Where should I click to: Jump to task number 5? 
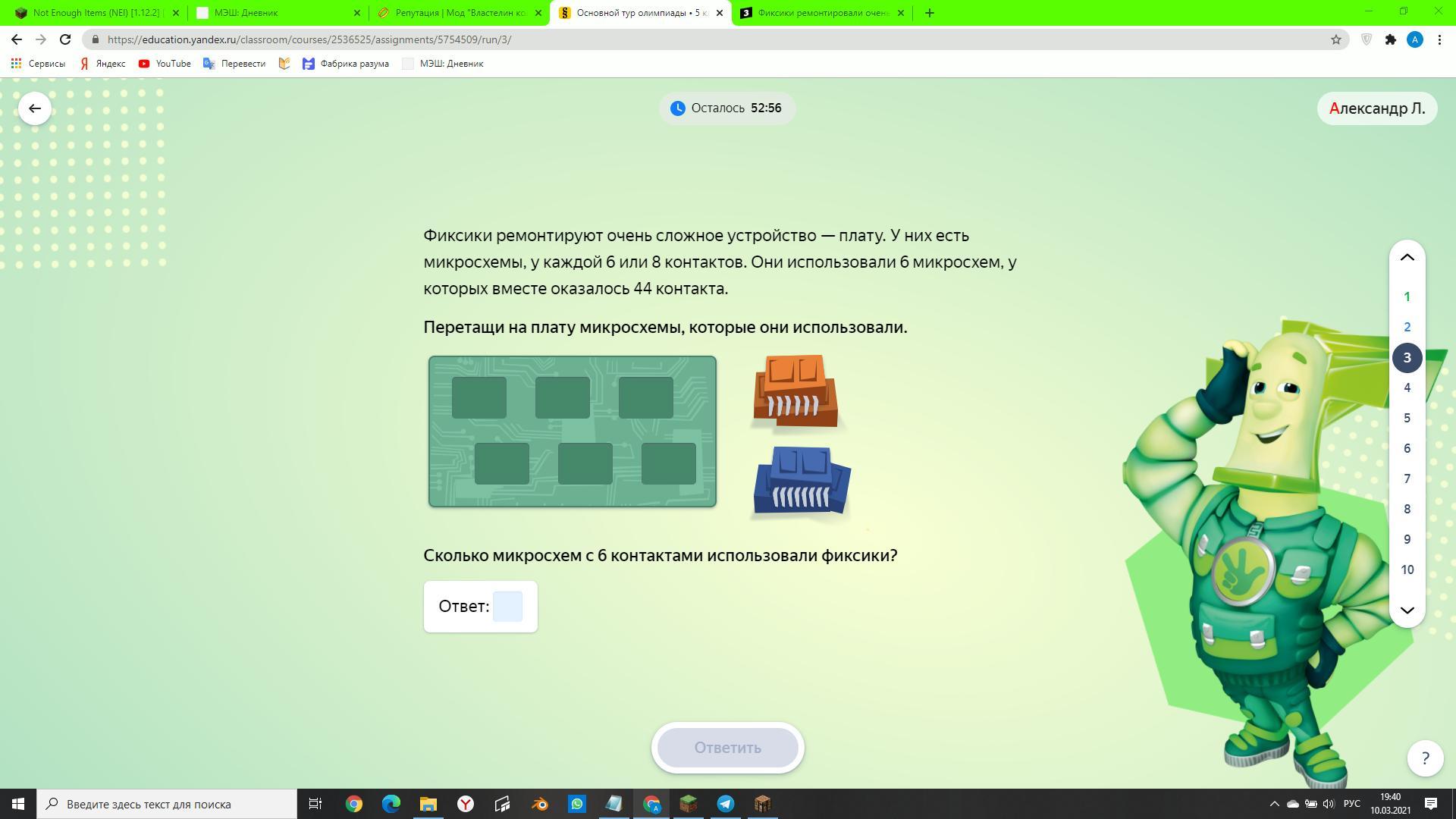[x=1407, y=418]
